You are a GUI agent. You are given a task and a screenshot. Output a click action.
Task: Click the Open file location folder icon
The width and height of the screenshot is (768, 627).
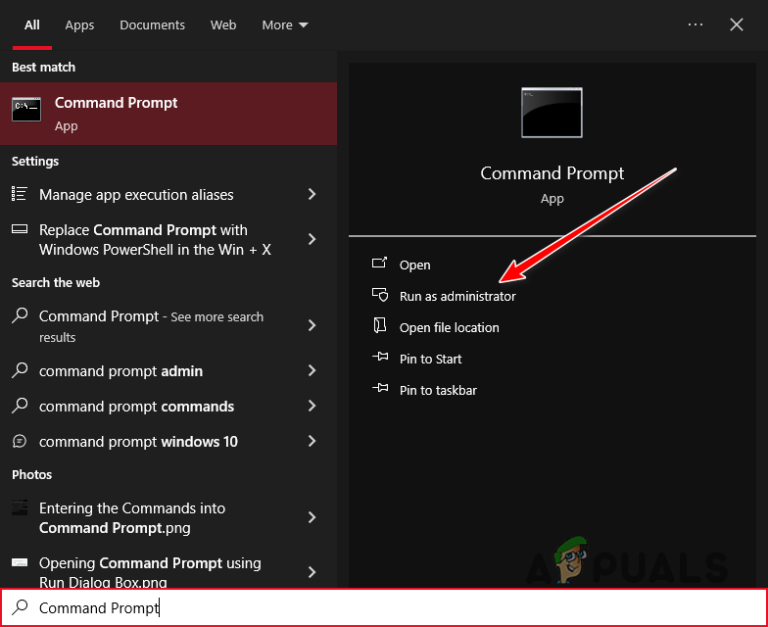[380, 326]
